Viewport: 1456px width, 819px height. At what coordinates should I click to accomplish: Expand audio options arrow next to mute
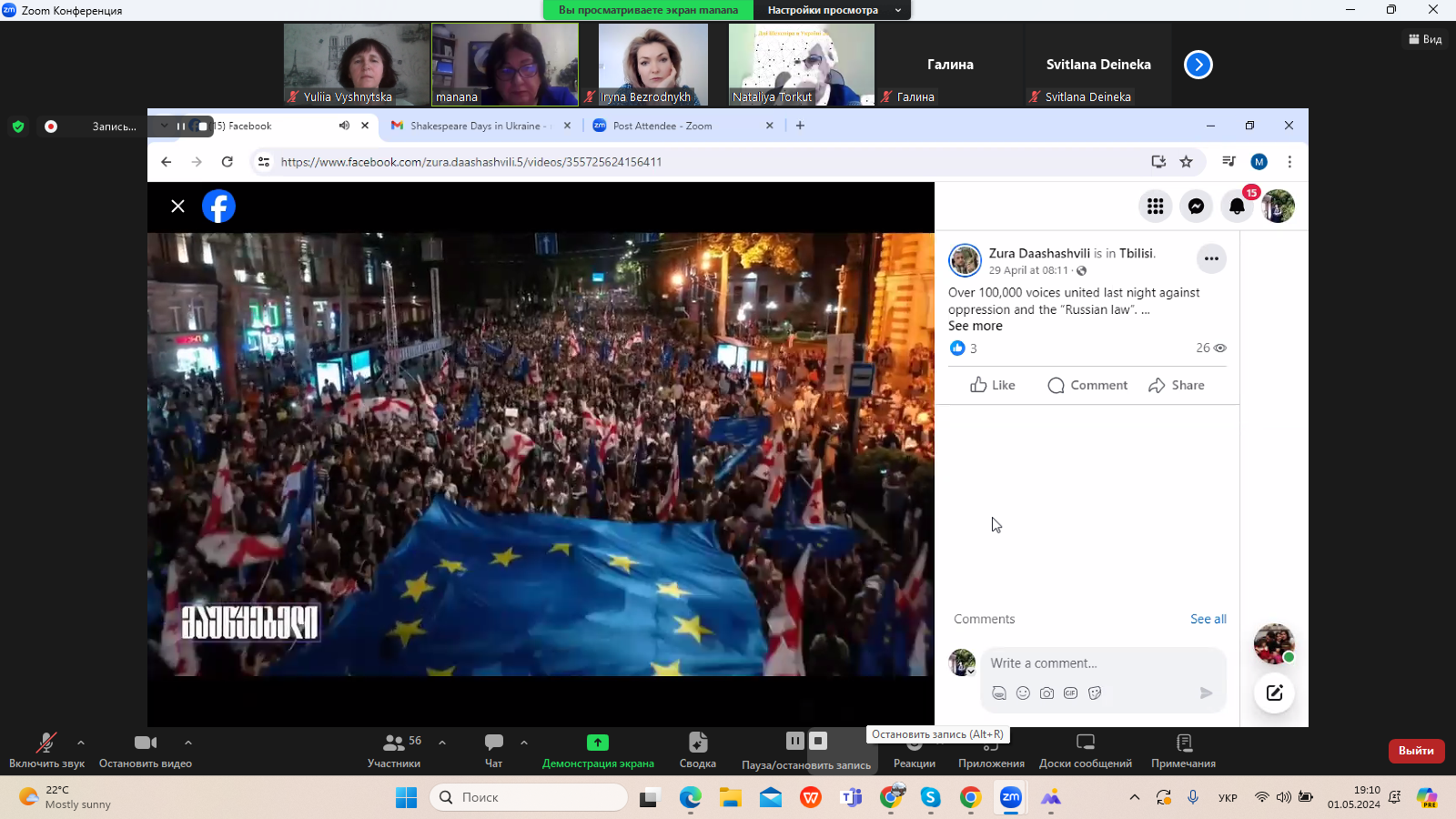click(81, 743)
